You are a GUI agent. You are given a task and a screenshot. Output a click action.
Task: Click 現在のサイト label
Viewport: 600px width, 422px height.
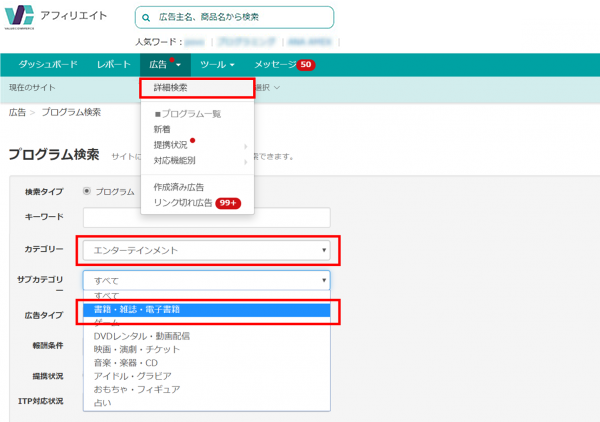point(32,88)
